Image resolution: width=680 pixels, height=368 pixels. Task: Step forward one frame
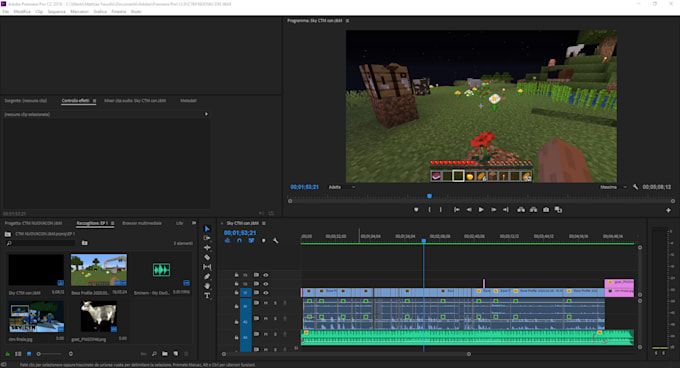[494, 210]
